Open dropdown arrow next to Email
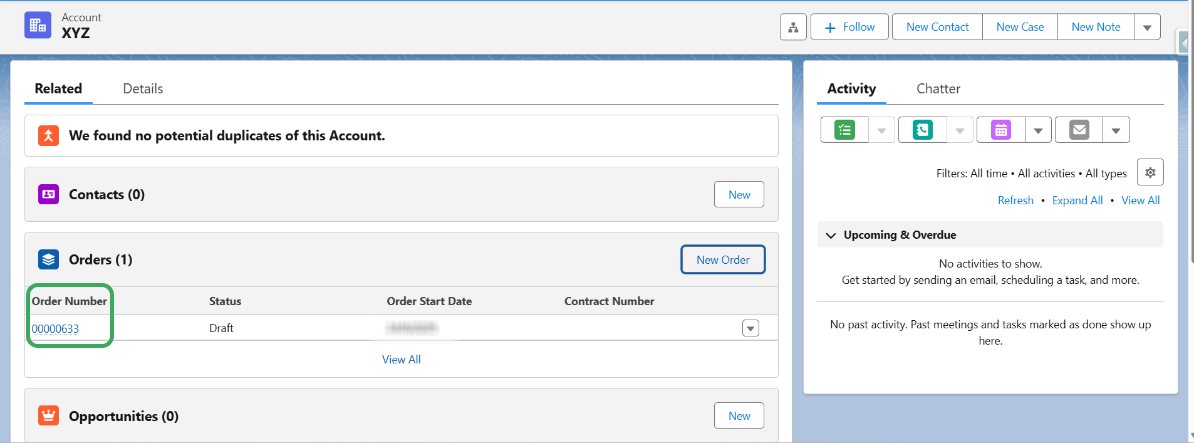Screen dimensions: 1194x443 pos(1117,130)
